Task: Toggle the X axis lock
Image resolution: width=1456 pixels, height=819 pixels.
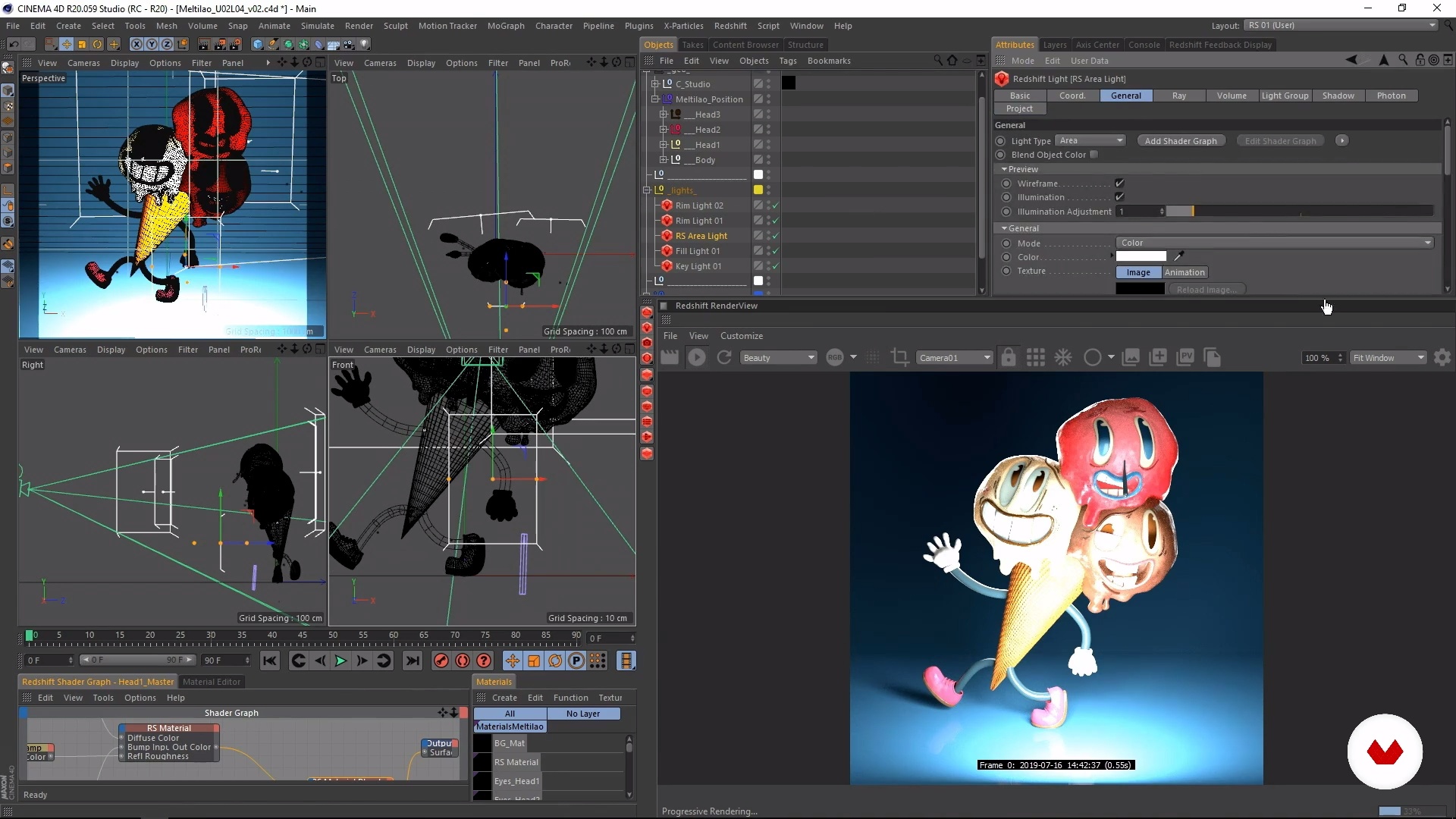Action: [136, 44]
